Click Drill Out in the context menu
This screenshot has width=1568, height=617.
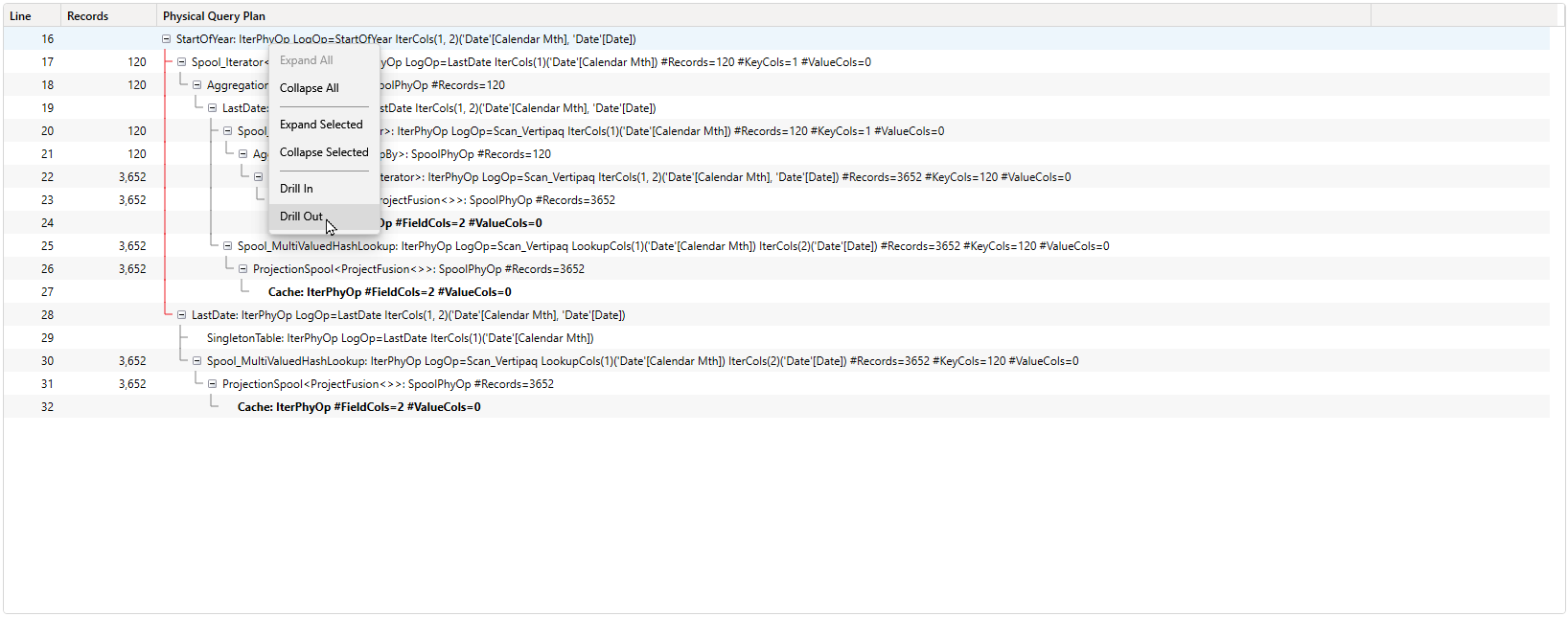(301, 217)
